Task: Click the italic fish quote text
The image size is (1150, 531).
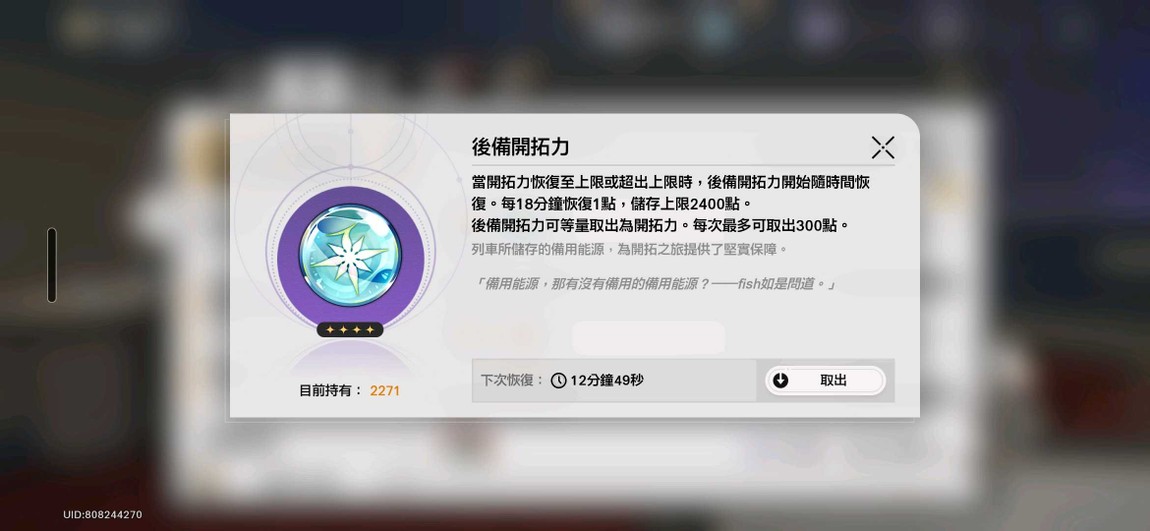Action: click(654, 284)
